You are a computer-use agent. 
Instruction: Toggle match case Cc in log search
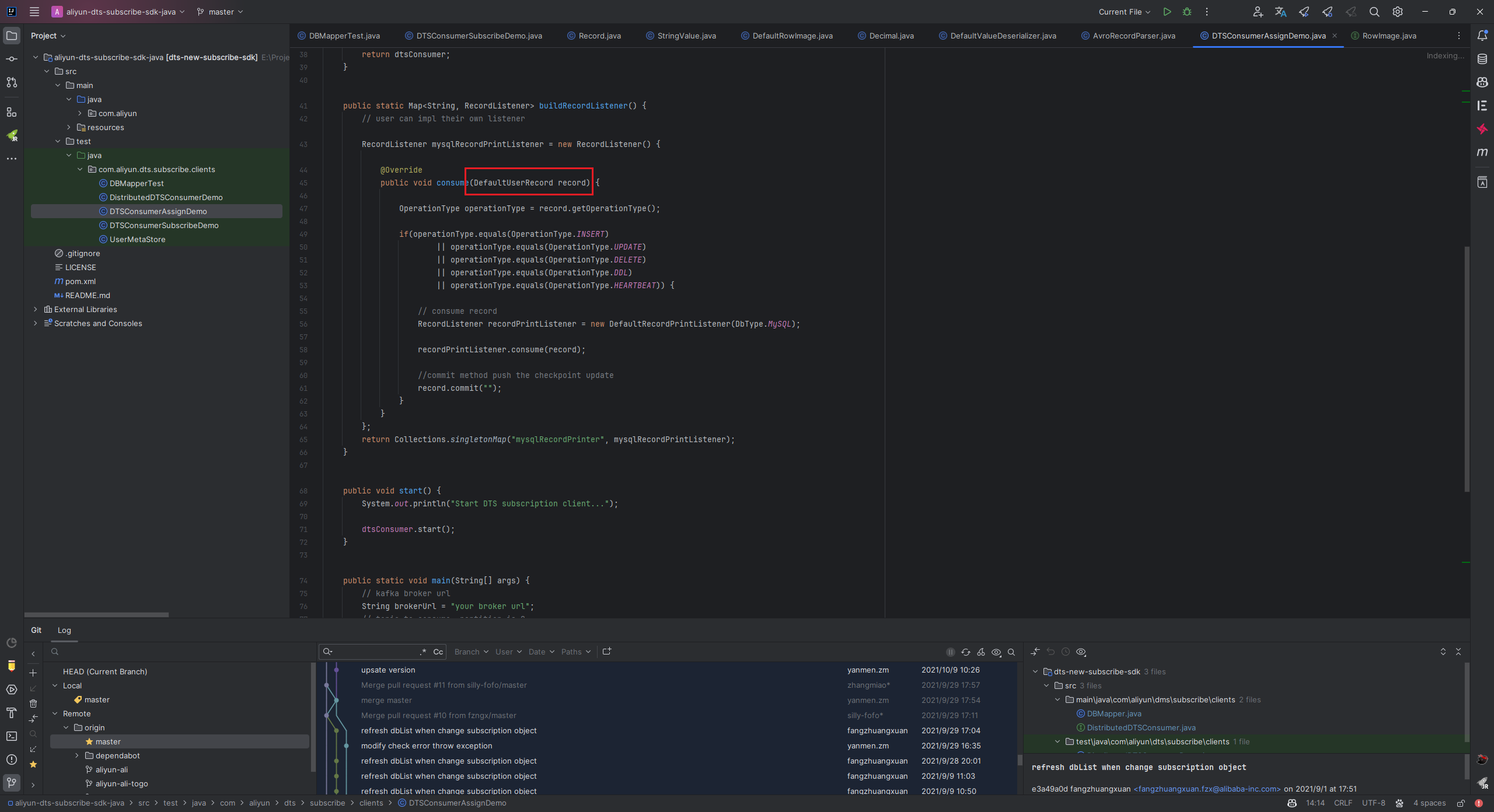tap(438, 652)
